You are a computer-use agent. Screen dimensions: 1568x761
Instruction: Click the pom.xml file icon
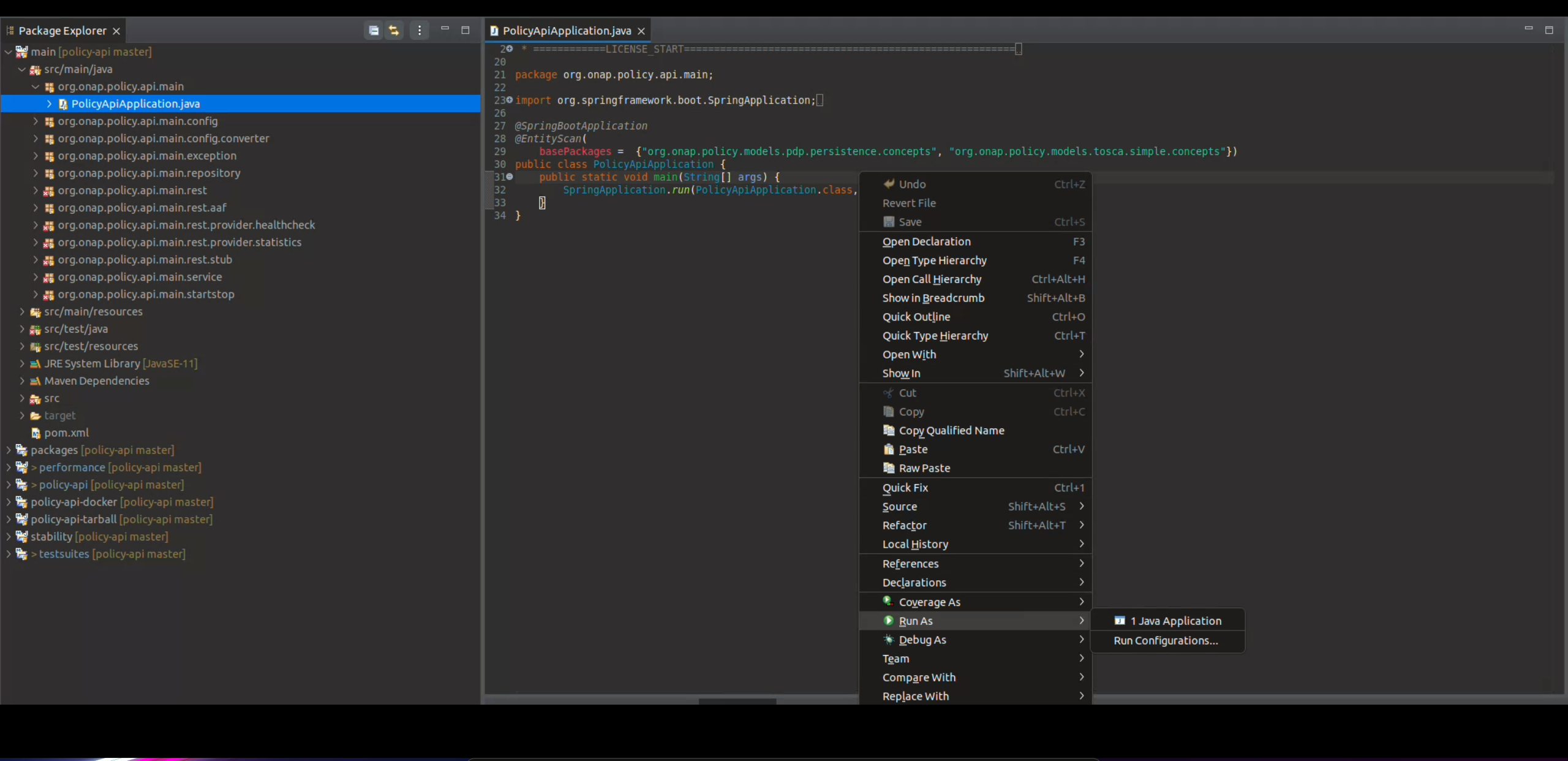pos(36,433)
